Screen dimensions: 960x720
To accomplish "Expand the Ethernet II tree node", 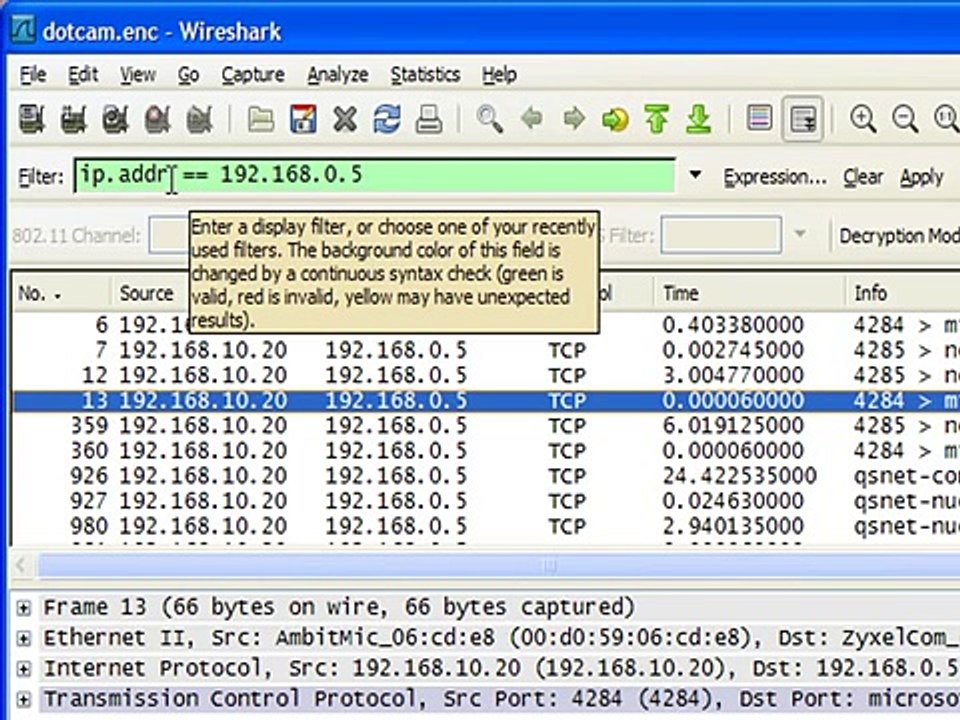I will 23,639.
